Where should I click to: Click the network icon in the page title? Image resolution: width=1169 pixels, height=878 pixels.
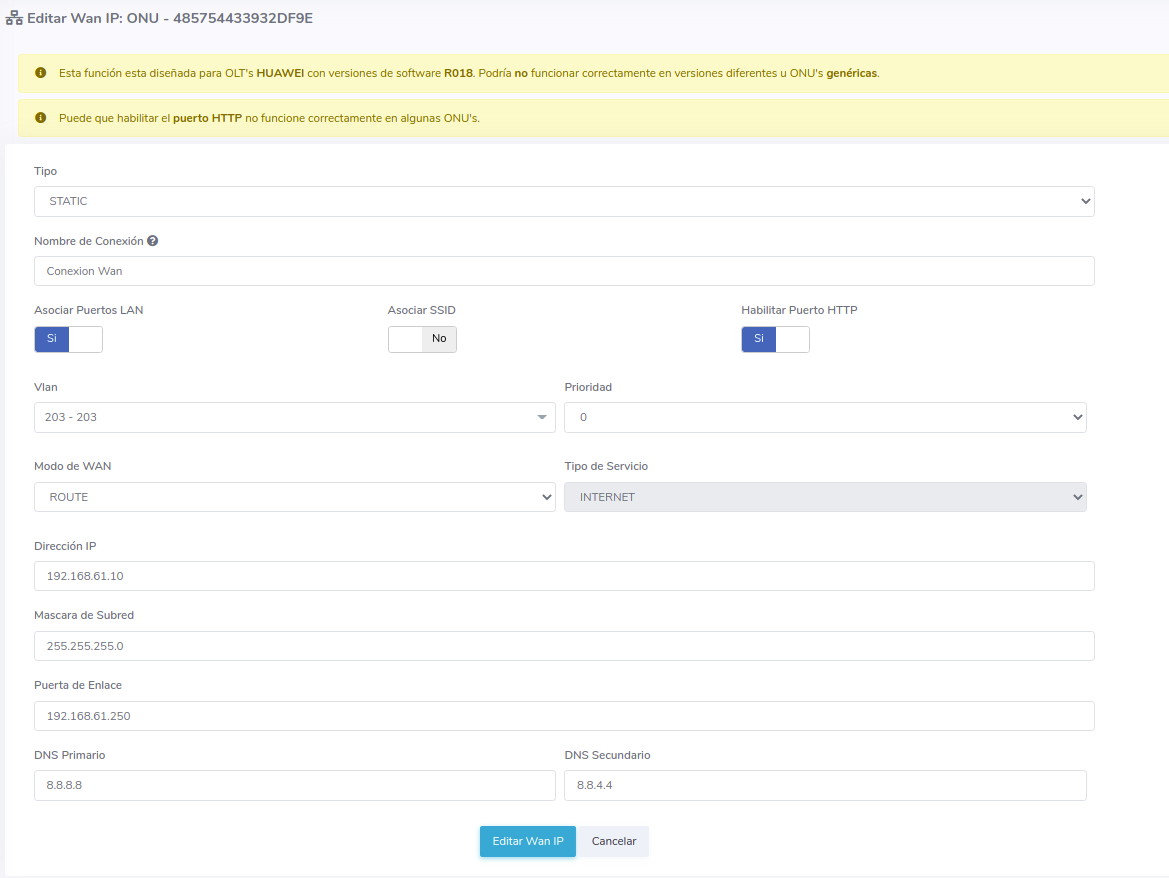point(14,18)
